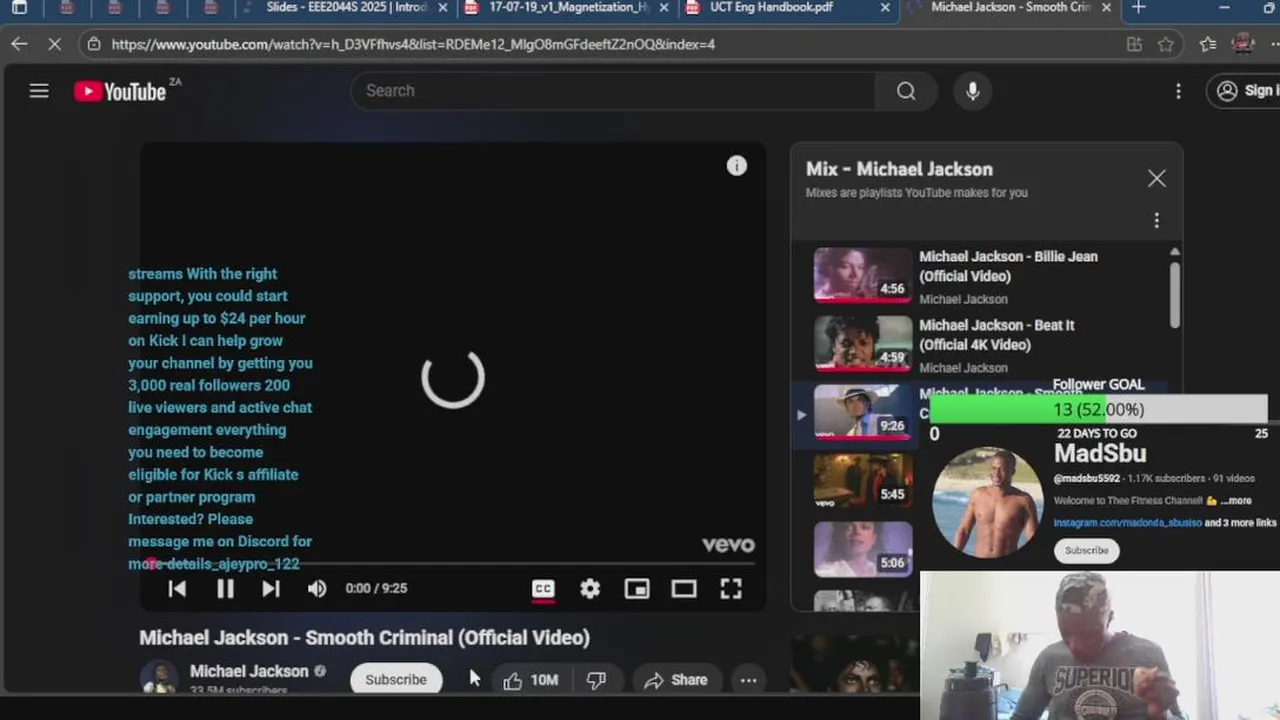Open Michael Jackson channel avatar
Screen dimensions: 1280x720
tap(159, 677)
